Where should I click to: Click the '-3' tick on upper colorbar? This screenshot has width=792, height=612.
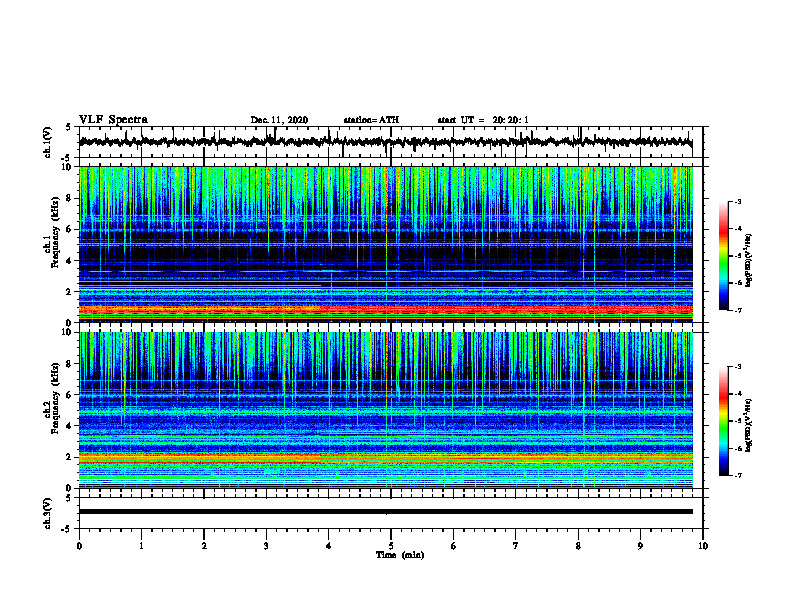click(x=738, y=201)
